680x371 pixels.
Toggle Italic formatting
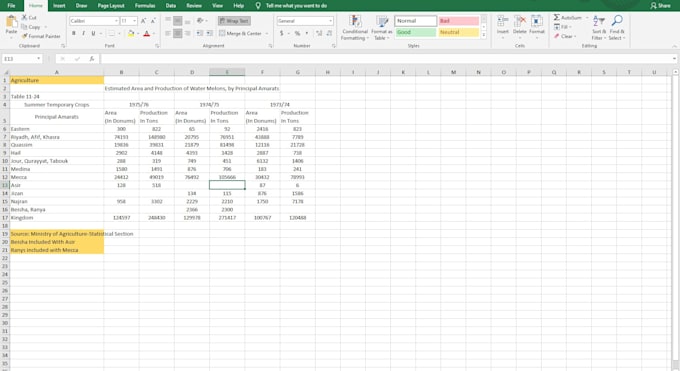(83, 33)
